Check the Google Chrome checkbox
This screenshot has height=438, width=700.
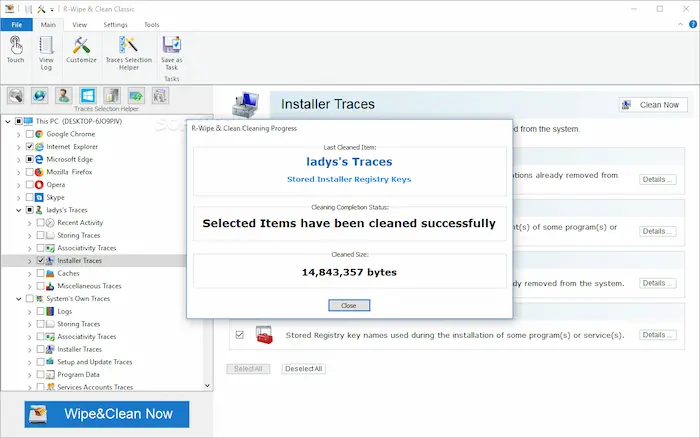29,134
